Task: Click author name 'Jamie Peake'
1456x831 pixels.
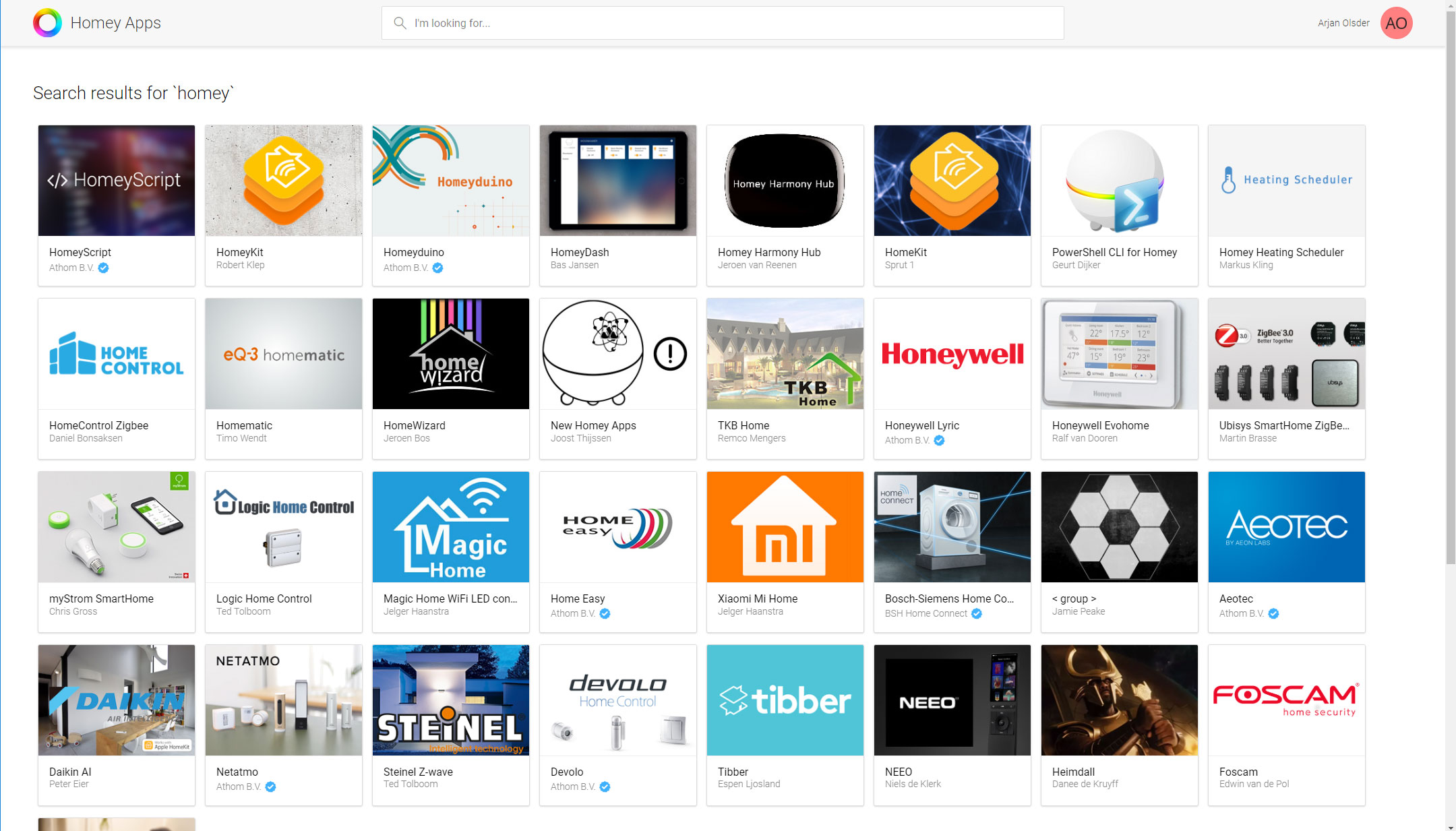Action: (x=1078, y=611)
